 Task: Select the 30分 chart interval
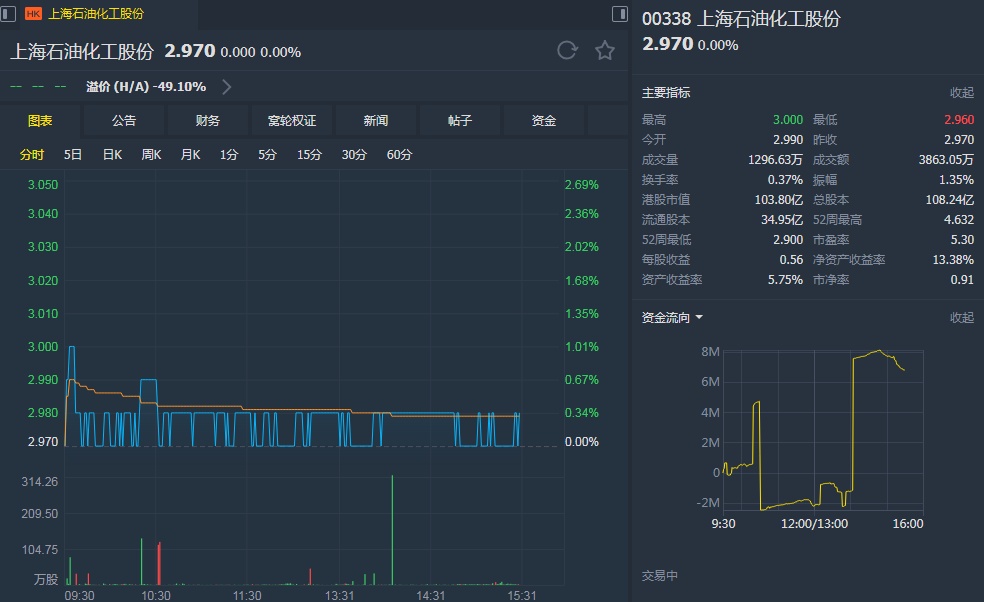click(354, 154)
